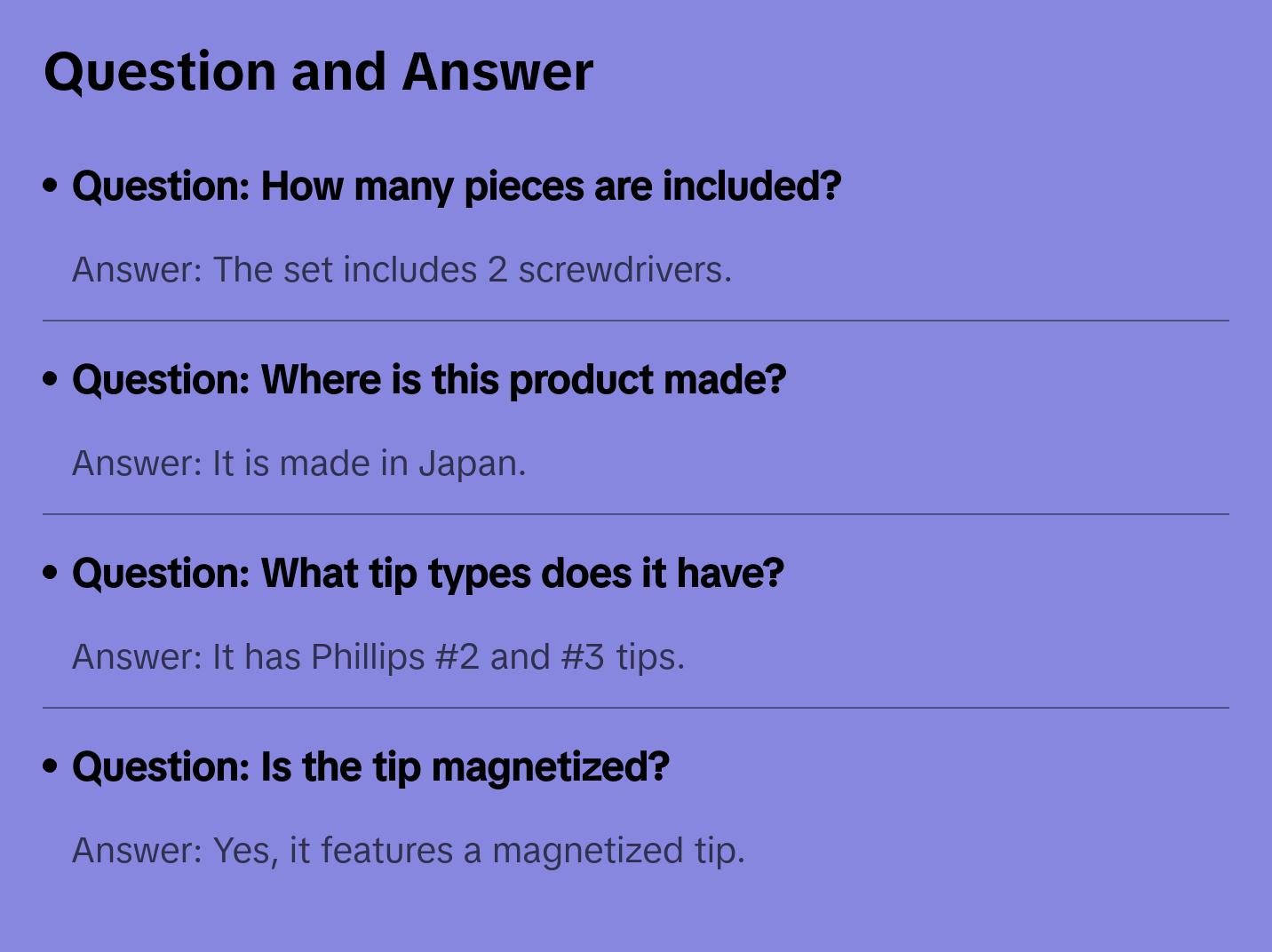The image size is (1272, 952).
Task: Click the bullet before the magnetized tip question
Action: 51,767
